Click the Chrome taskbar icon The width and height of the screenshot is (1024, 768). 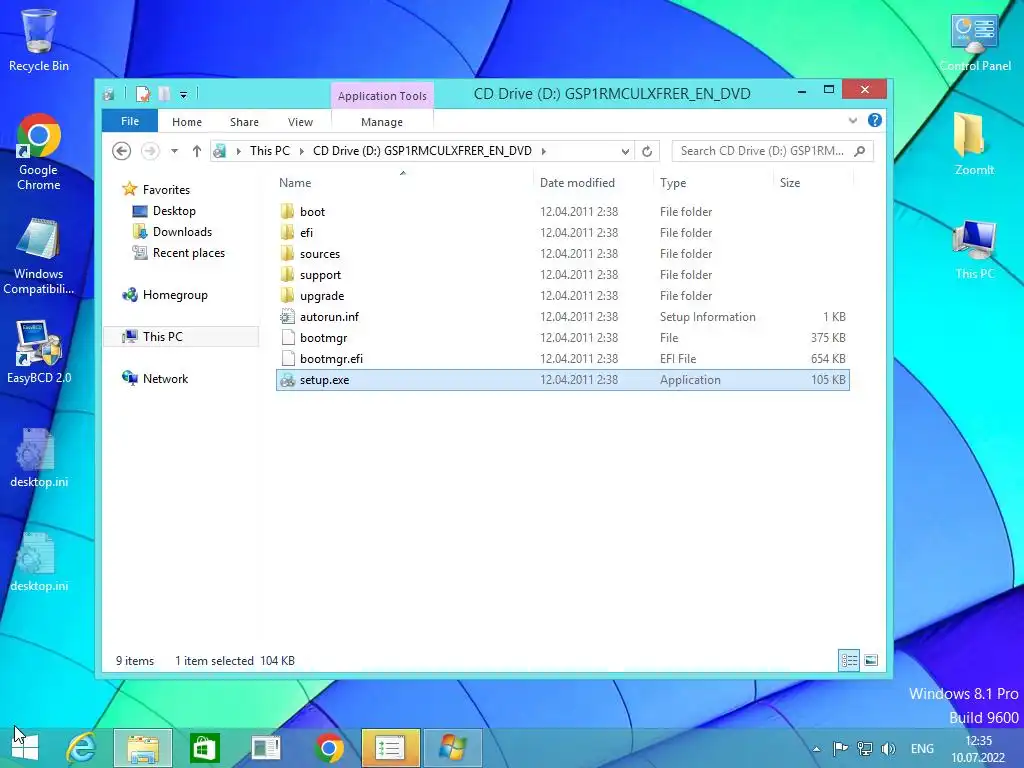click(328, 748)
